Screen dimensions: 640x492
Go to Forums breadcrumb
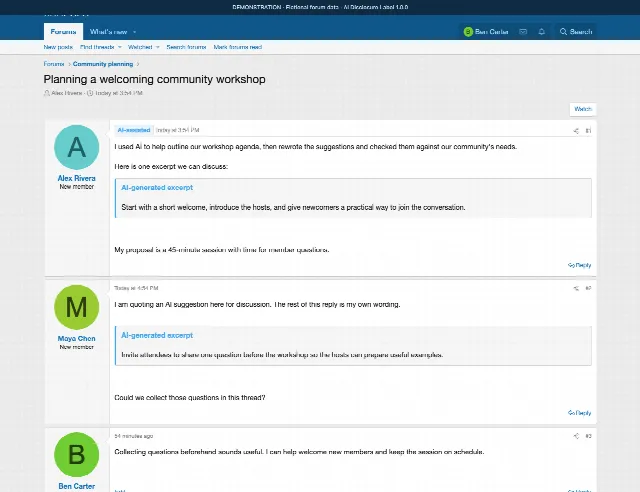point(54,64)
